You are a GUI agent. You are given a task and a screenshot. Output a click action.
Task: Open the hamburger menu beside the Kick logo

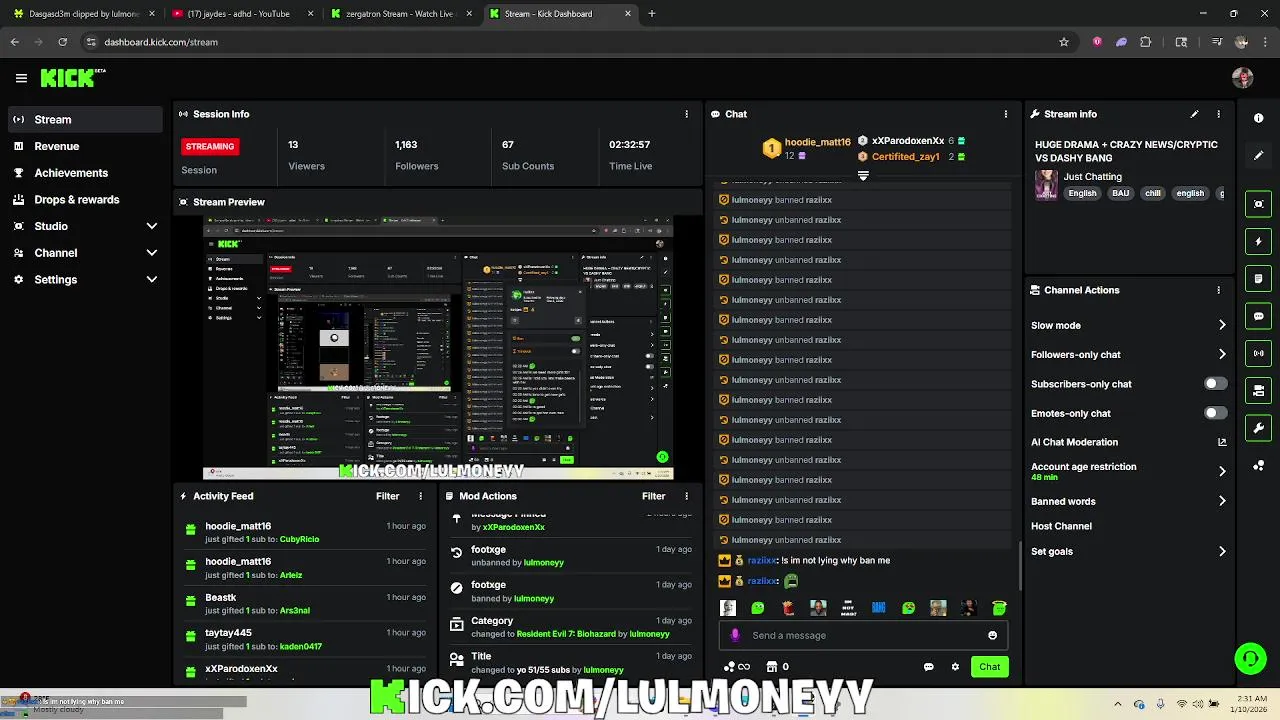[21, 78]
